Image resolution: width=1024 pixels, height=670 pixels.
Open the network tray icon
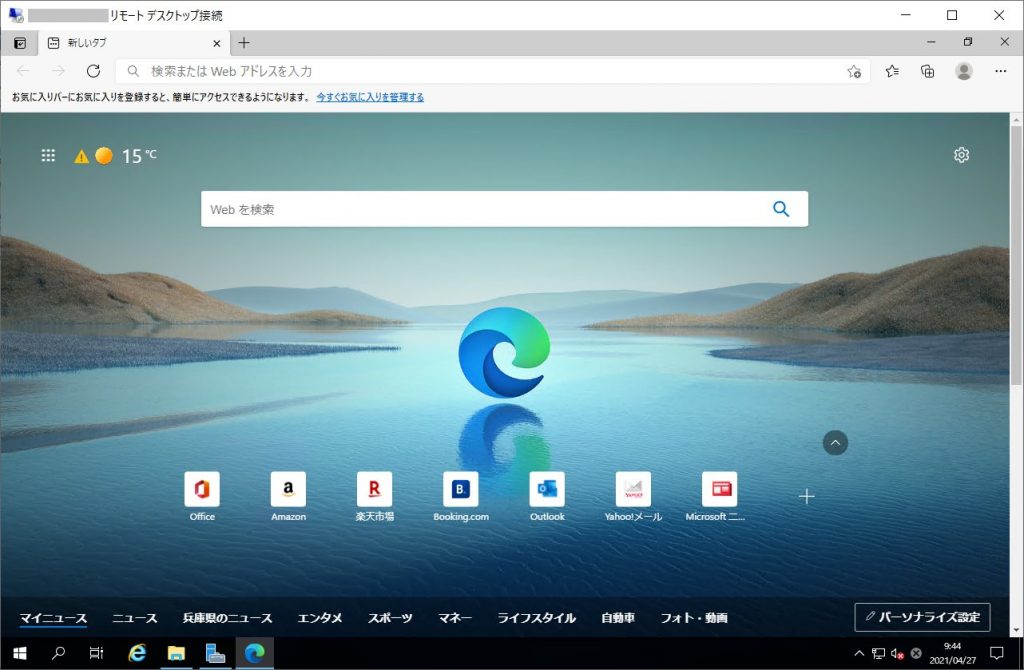click(x=878, y=653)
